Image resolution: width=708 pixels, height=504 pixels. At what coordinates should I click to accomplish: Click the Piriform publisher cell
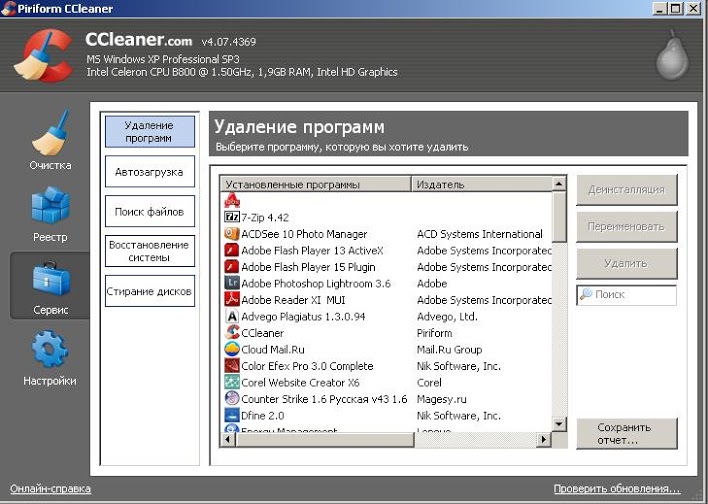434,333
